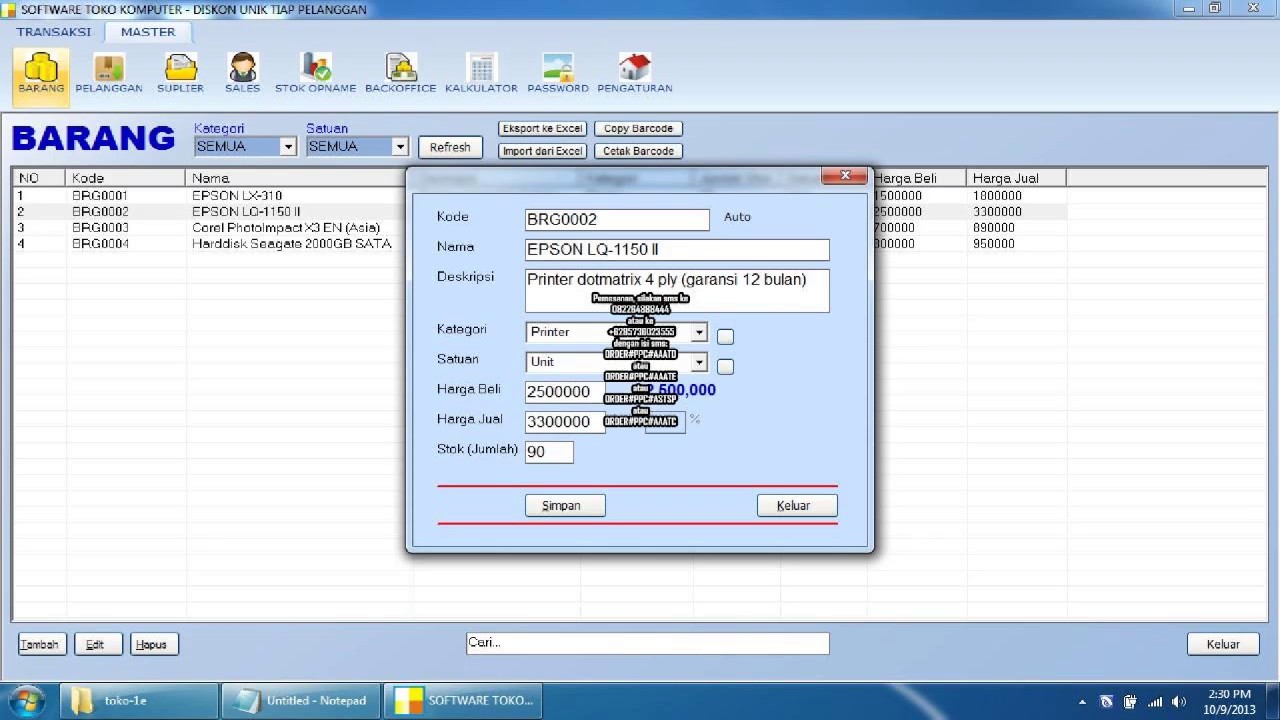Viewport: 1280px width, 720px height.
Task: Select Harga Jual value 950000
Action: point(994,244)
